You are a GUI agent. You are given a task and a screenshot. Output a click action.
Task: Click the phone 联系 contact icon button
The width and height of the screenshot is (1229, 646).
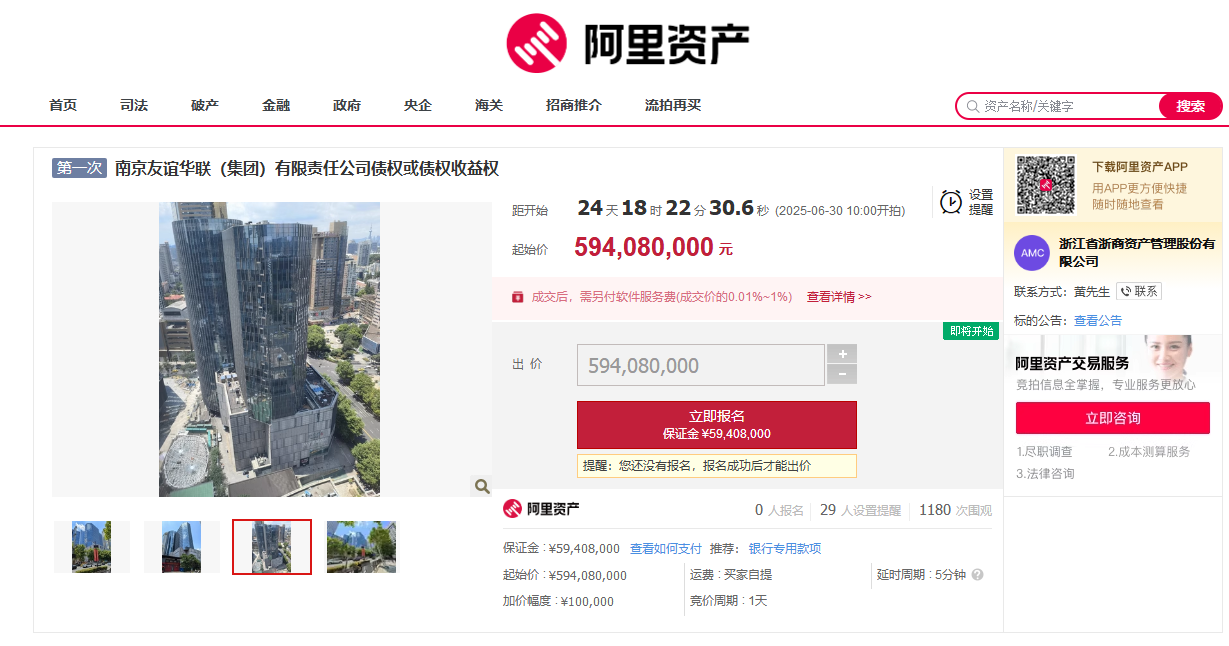coord(1139,292)
